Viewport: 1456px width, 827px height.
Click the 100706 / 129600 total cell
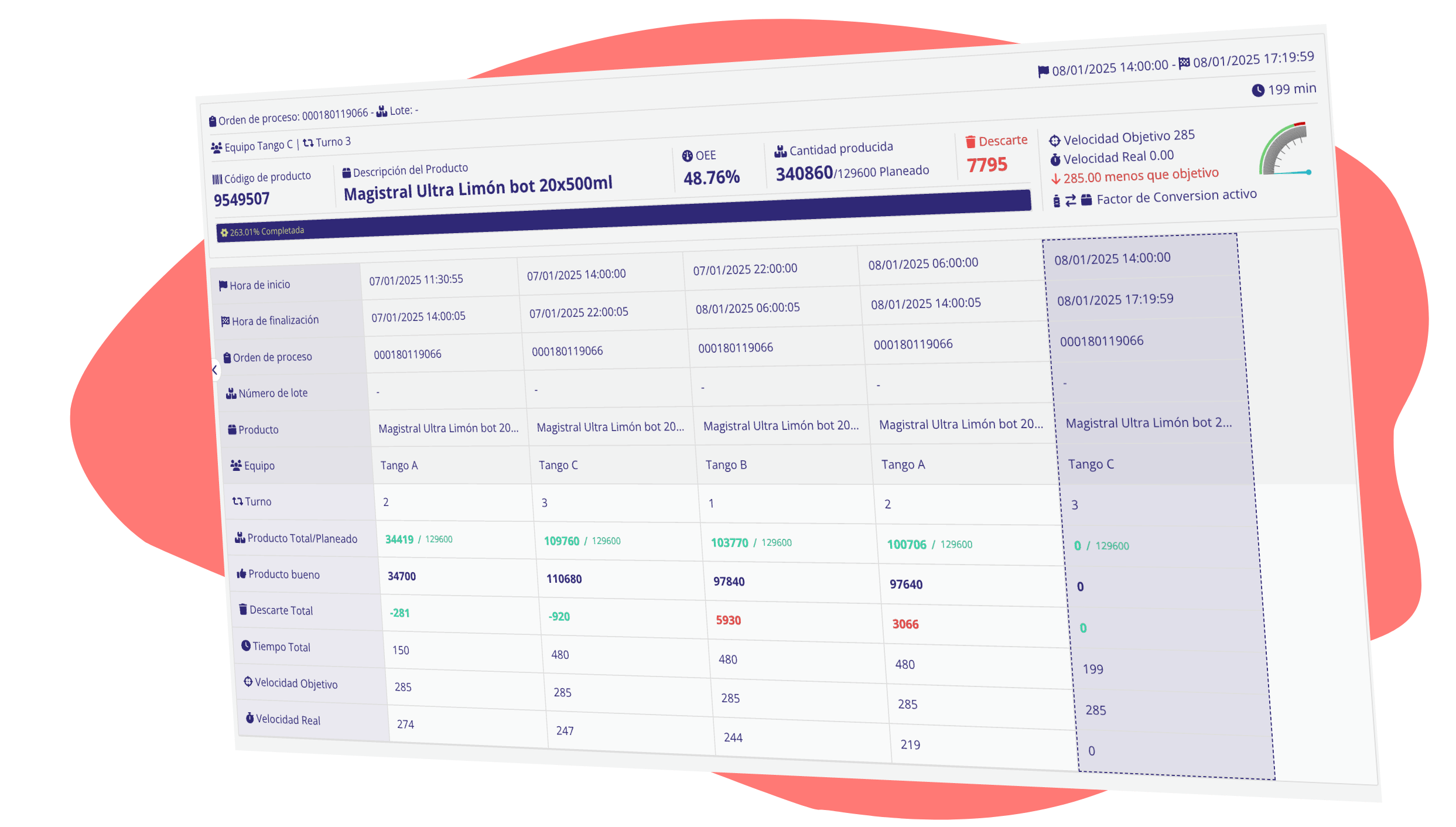point(929,545)
